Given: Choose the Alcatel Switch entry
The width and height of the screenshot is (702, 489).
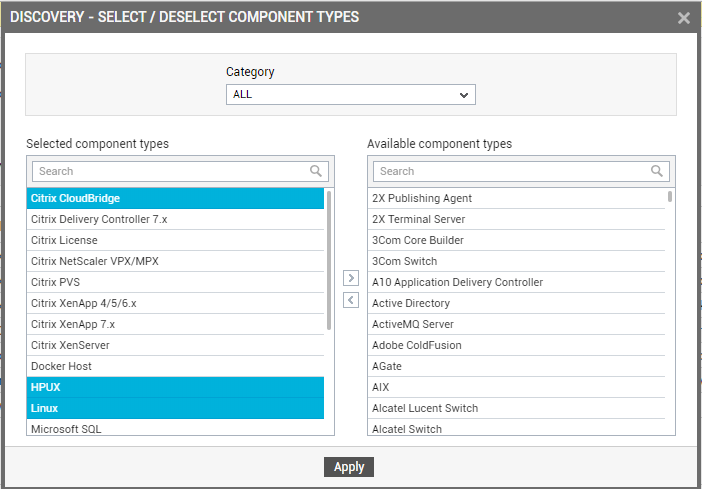Looking at the screenshot, I should pos(516,428).
